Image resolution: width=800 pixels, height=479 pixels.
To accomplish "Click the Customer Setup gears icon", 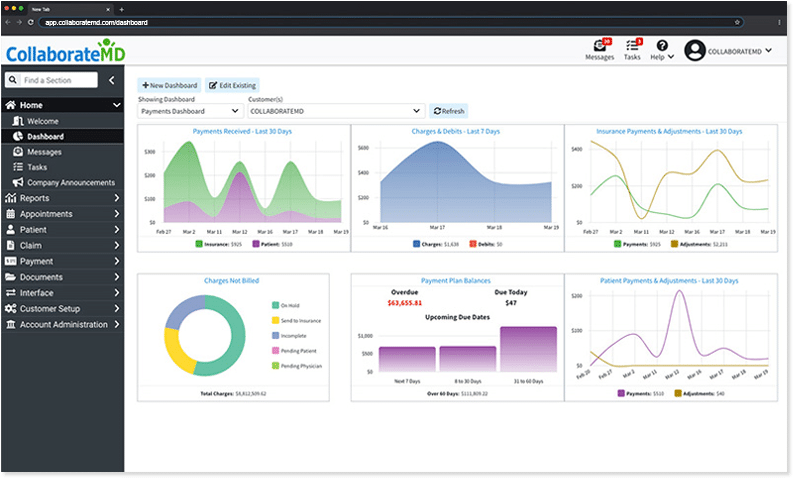I will [x=11, y=310].
